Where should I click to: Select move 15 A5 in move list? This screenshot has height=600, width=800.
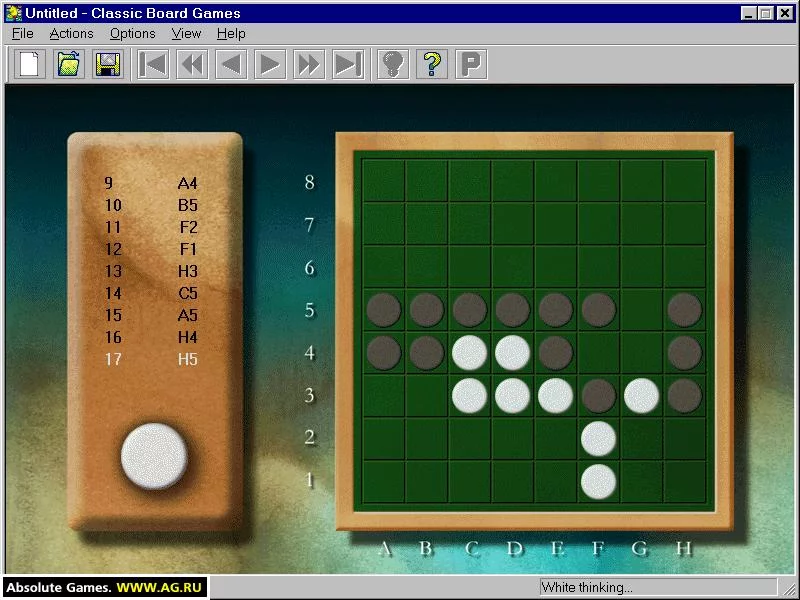pyautogui.click(x=151, y=315)
